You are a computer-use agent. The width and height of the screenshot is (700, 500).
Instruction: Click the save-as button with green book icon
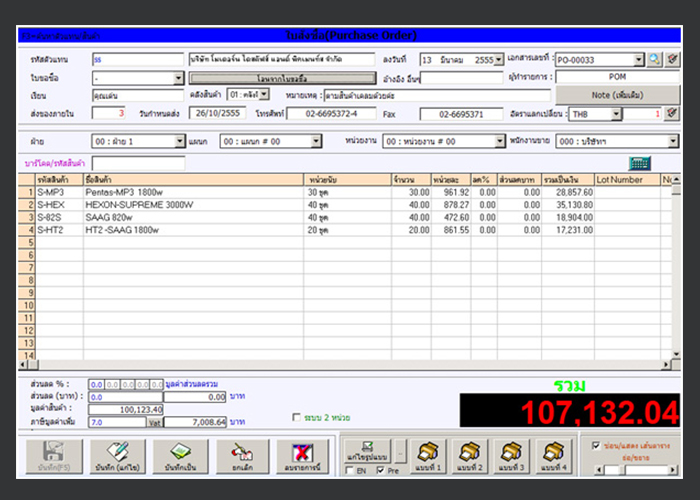click(x=180, y=456)
